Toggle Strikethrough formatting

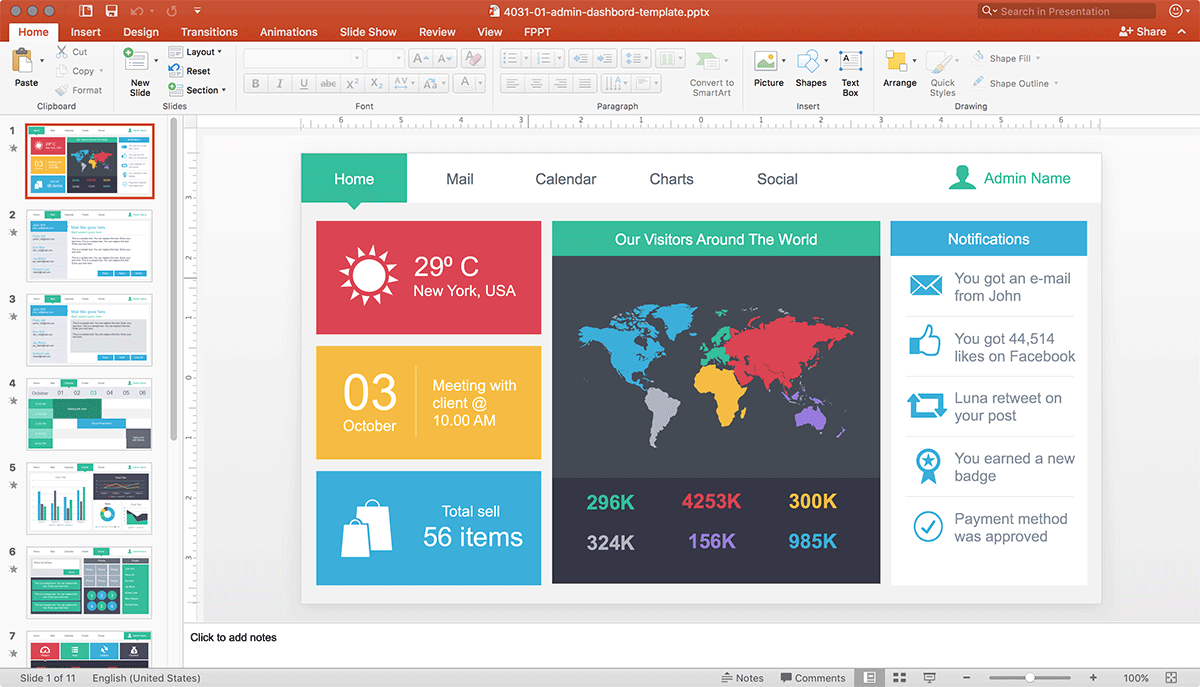328,84
